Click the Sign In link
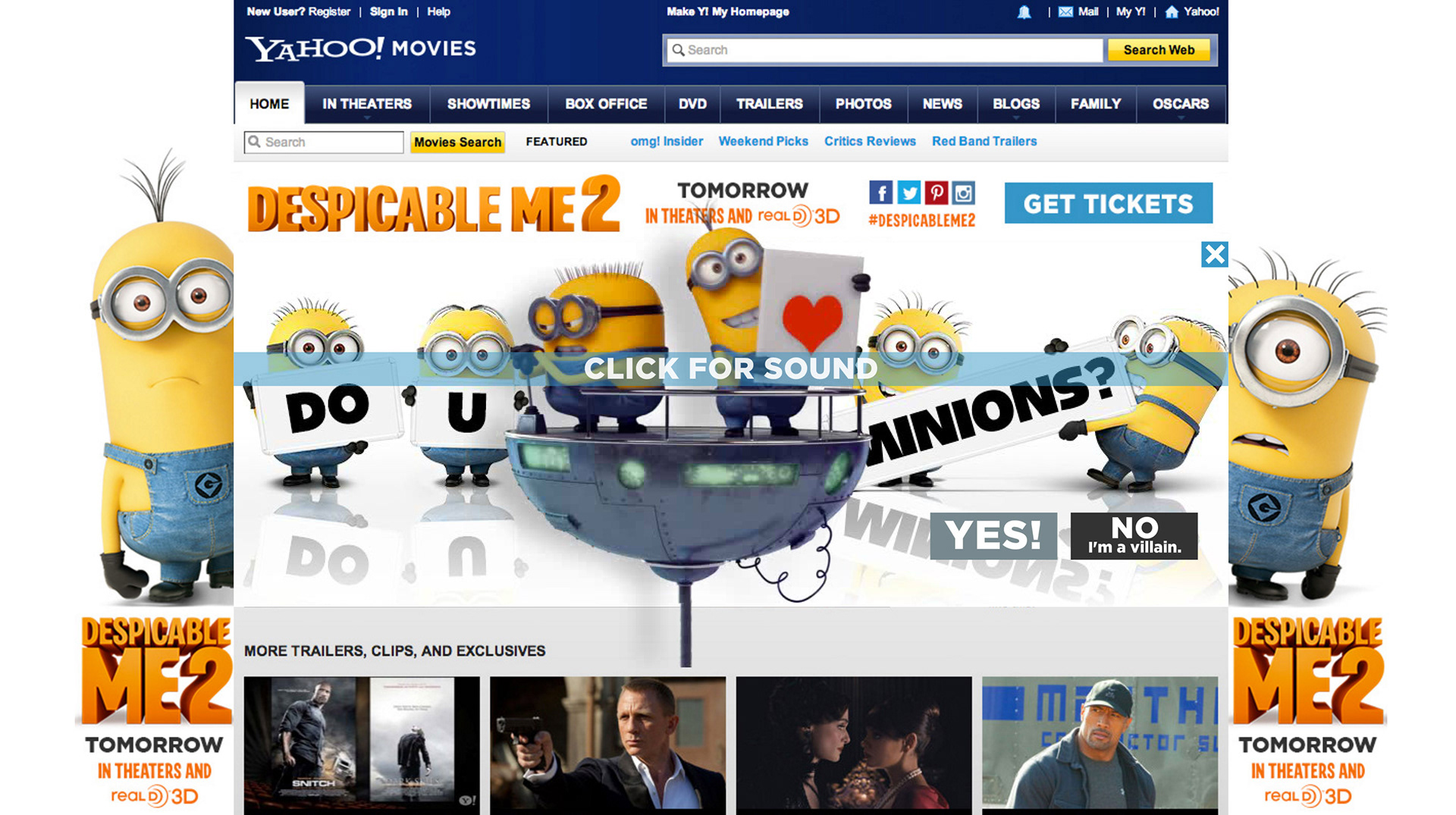Viewport: 1456px width, 815px height. click(388, 12)
